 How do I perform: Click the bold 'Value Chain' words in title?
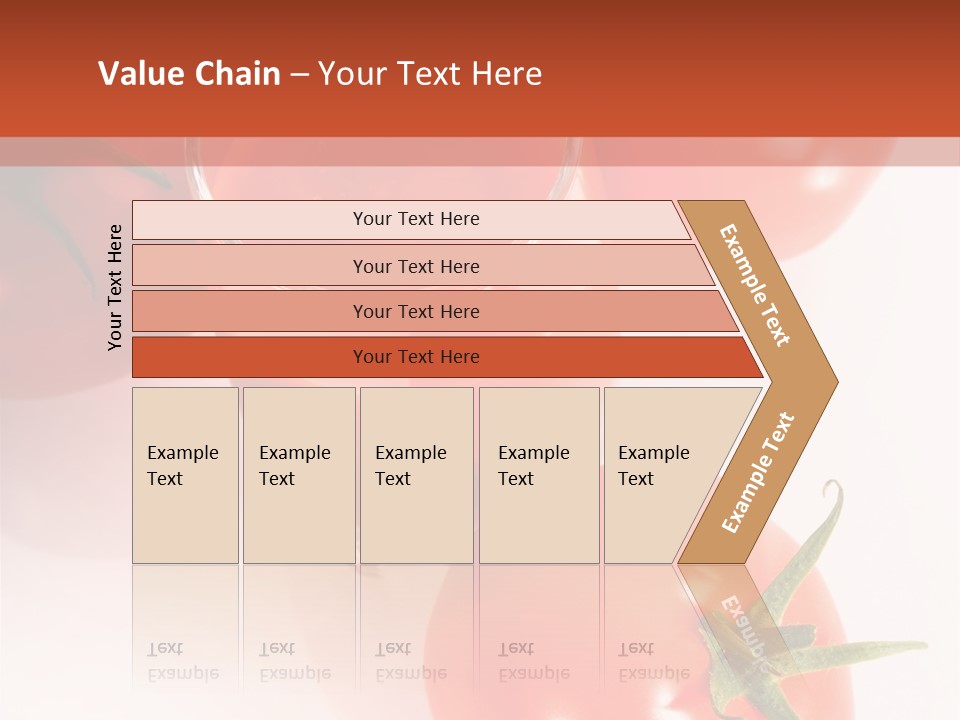pos(189,73)
